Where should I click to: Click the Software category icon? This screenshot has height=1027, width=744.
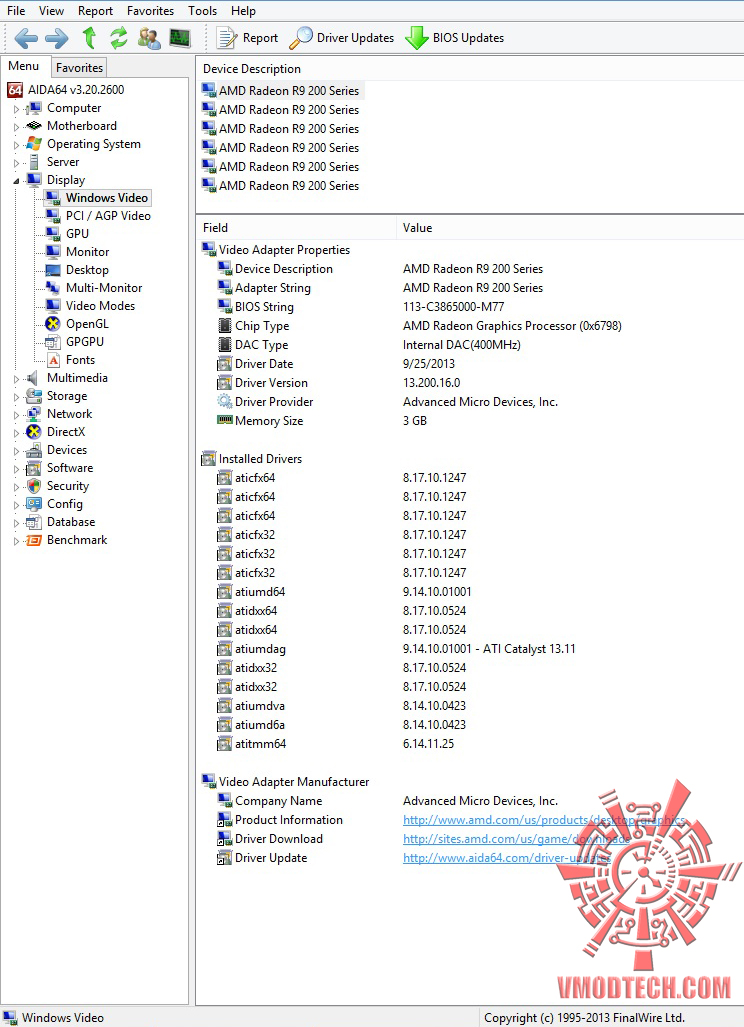coord(33,468)
